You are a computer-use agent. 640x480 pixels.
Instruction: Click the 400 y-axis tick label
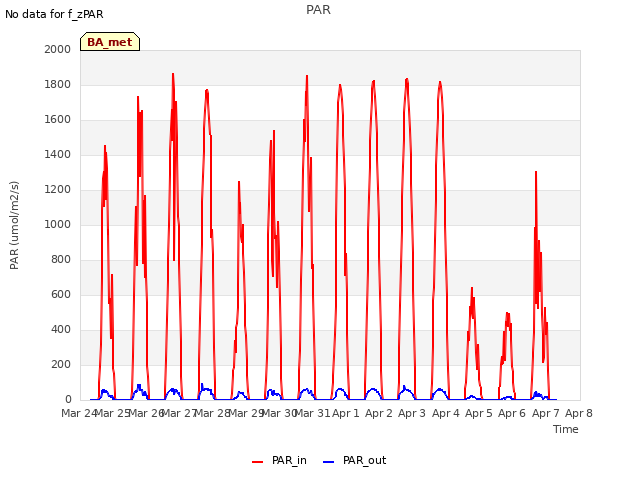[61, 329]
